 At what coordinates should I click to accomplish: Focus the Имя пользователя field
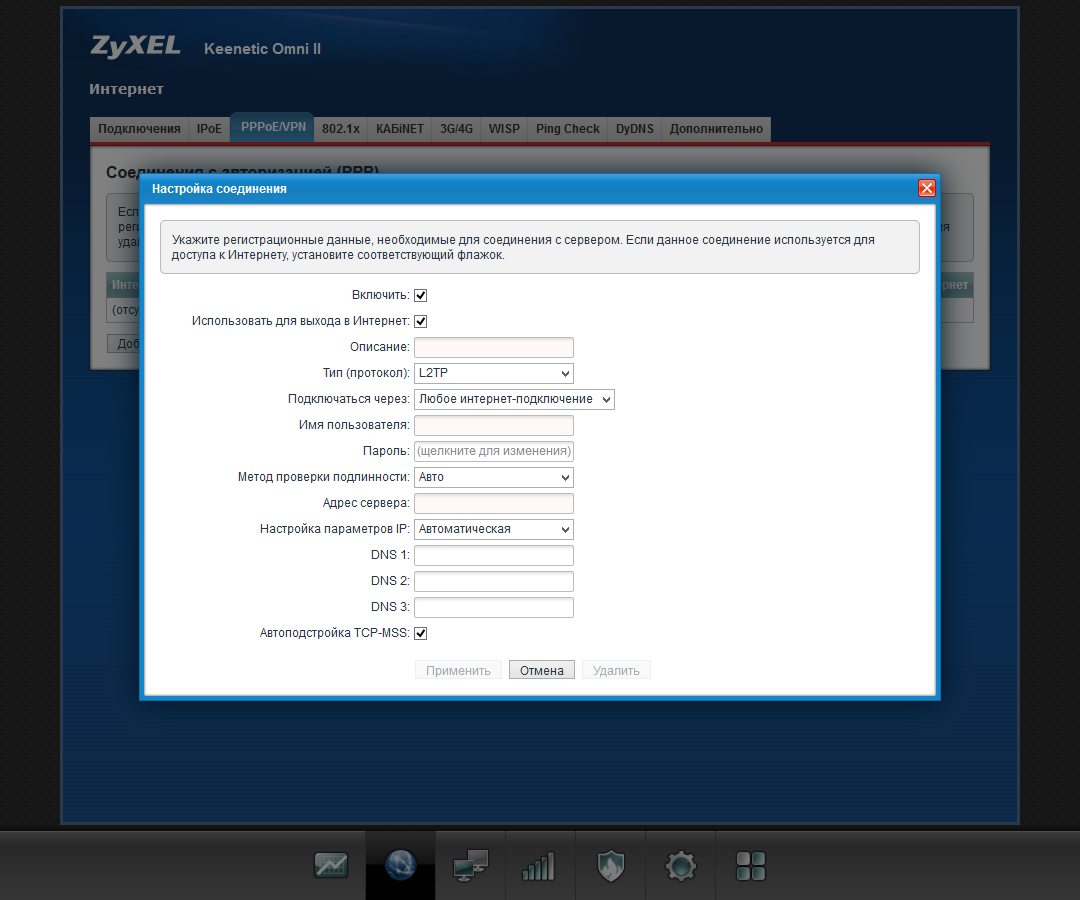[494, 426]
